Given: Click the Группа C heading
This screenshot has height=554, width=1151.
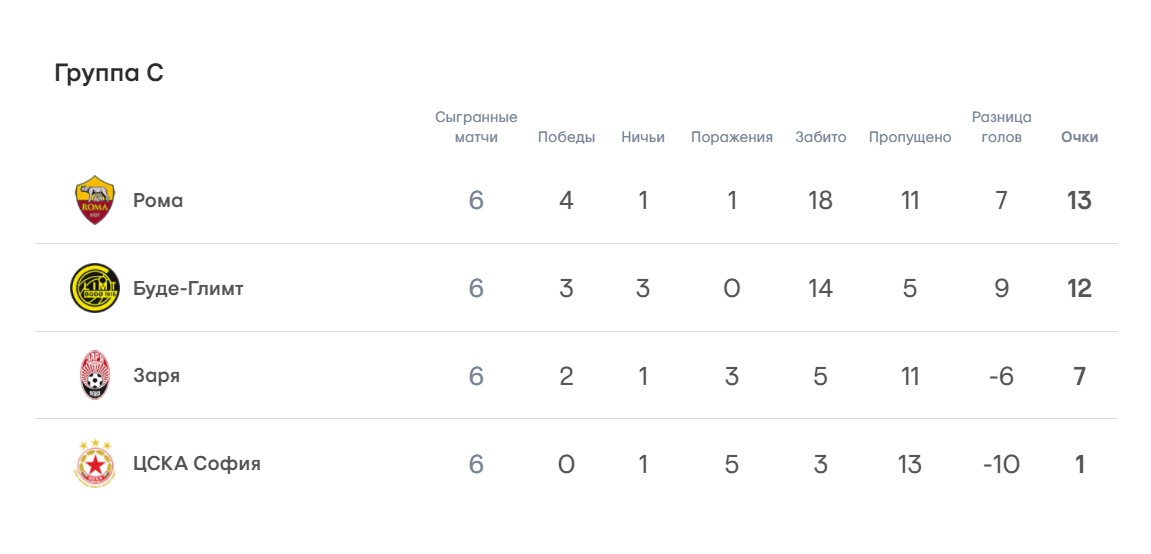Looking at the screenshot, I should point(108,73).
